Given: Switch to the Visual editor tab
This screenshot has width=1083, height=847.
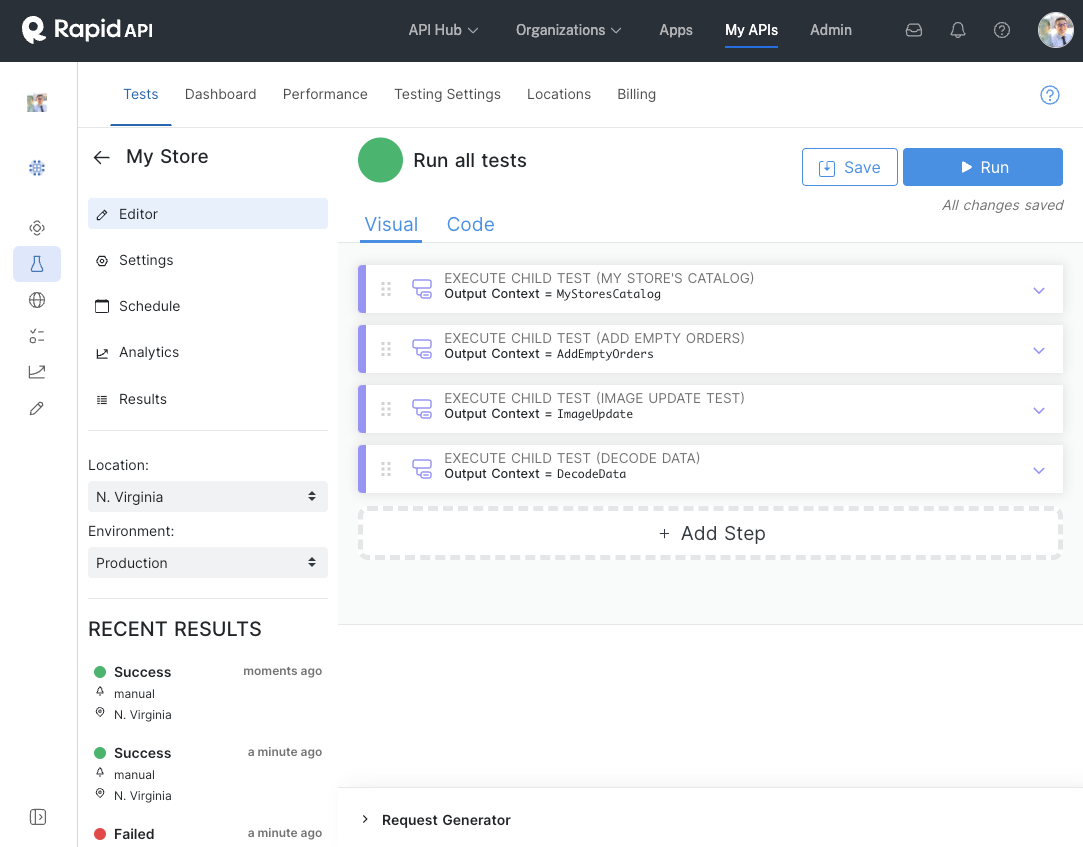Looking at the screenshot, I should click(x=391, y=225).
